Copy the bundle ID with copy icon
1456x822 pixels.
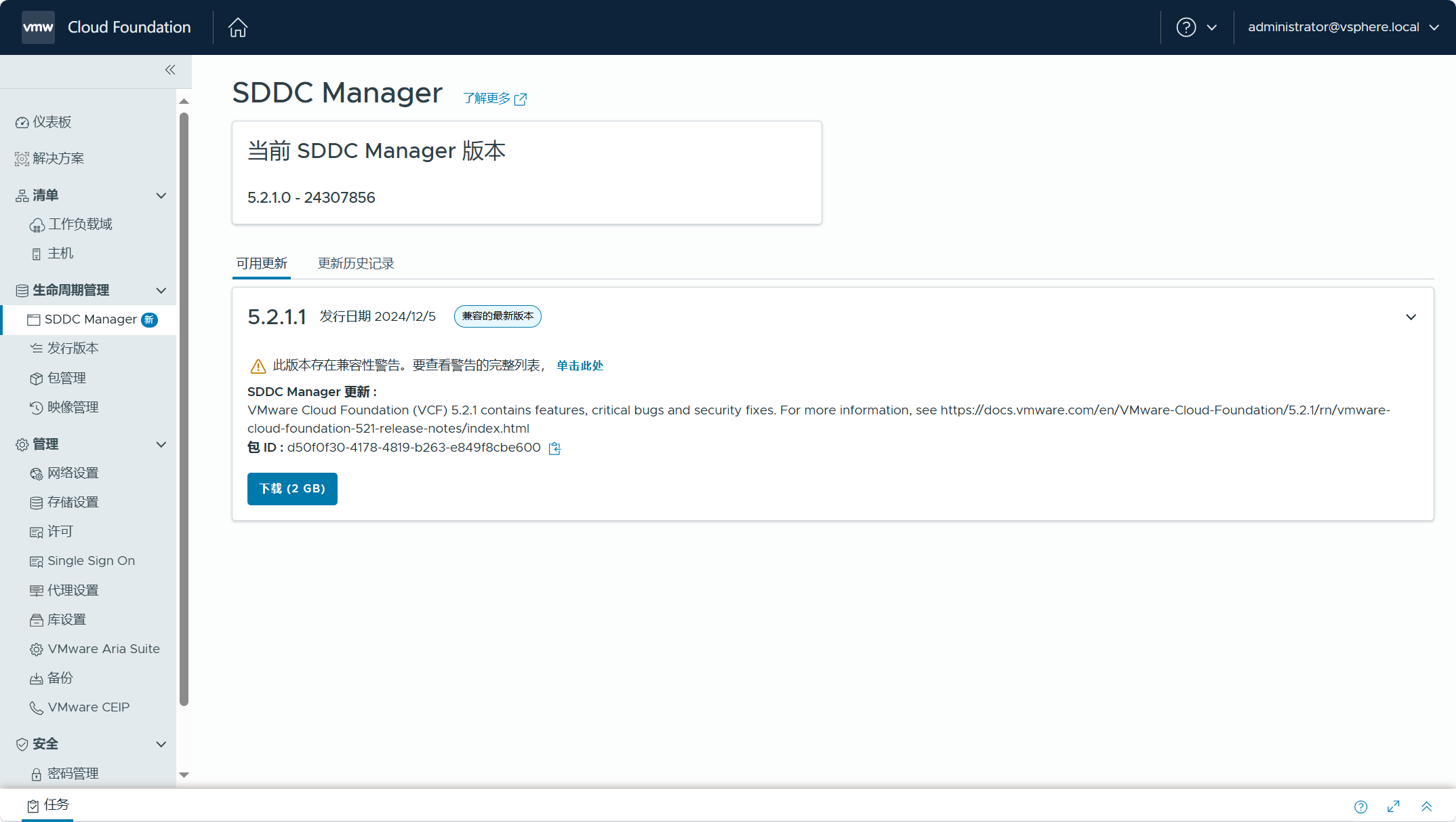tap(554, 448)
